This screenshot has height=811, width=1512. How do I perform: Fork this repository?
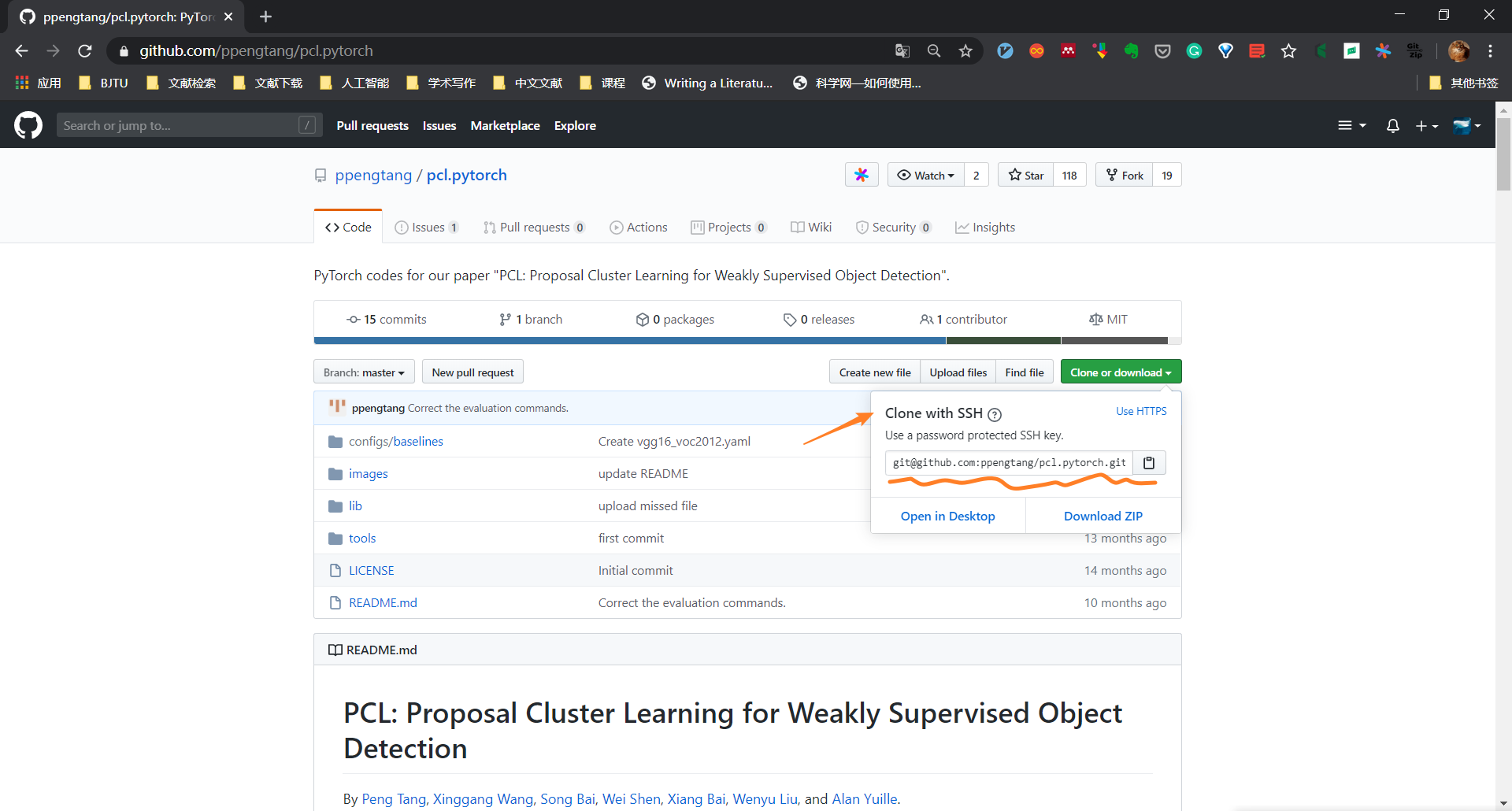tap(1124, 175)
